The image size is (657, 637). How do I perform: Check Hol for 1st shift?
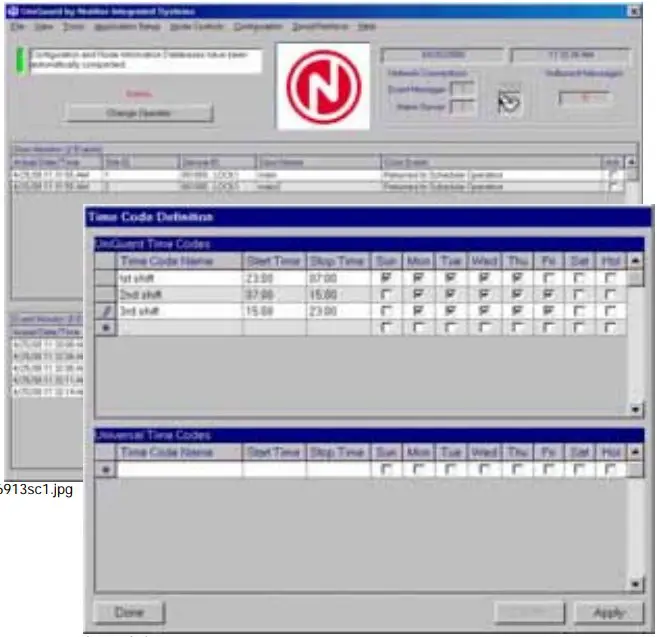click(x=610, y=278)
